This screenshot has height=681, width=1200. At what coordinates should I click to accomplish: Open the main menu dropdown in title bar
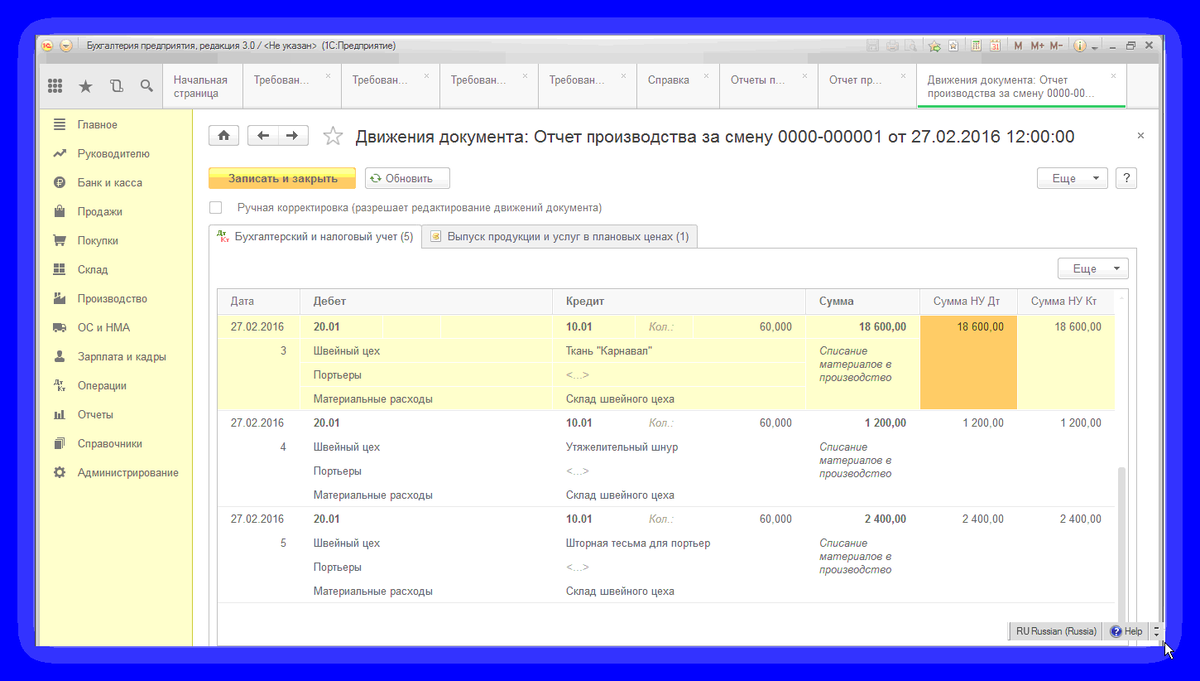pyautogui.click(x=66, y=46)
